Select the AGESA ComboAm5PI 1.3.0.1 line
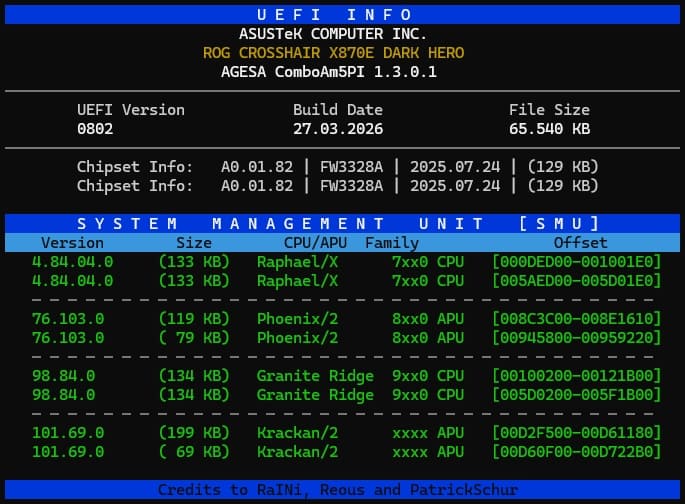This screenshot has width=685, height=504. [x=328, y=72]
